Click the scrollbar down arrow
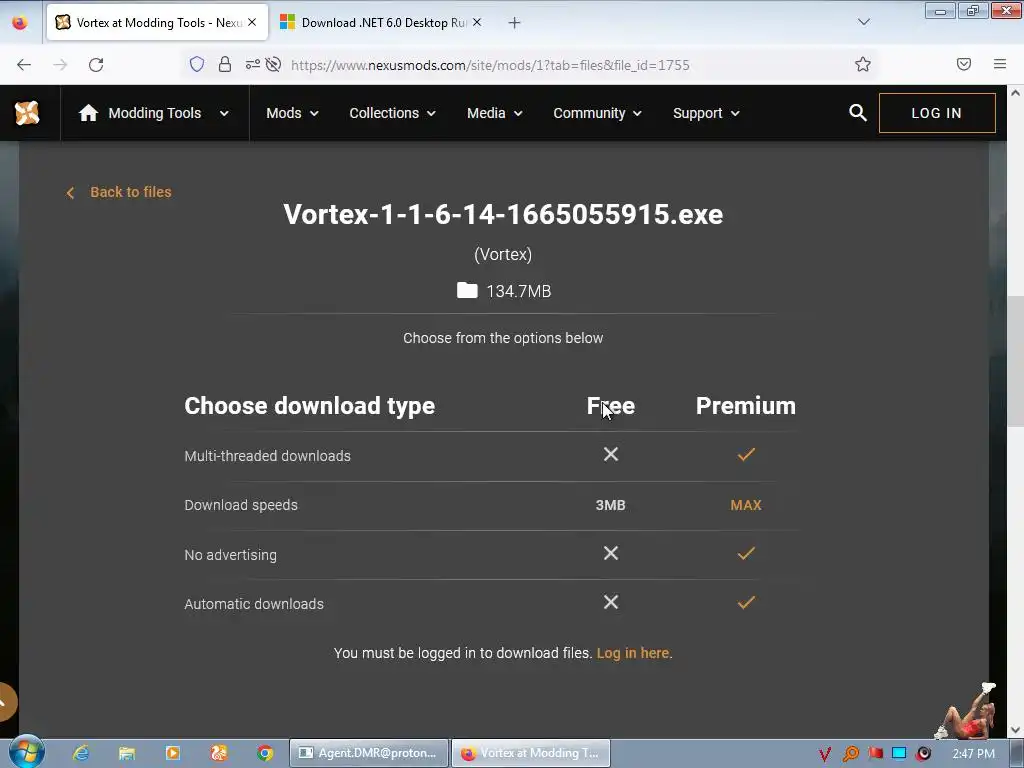The width and height of the screenshot is (1024, 768). tap(1015, 730)
